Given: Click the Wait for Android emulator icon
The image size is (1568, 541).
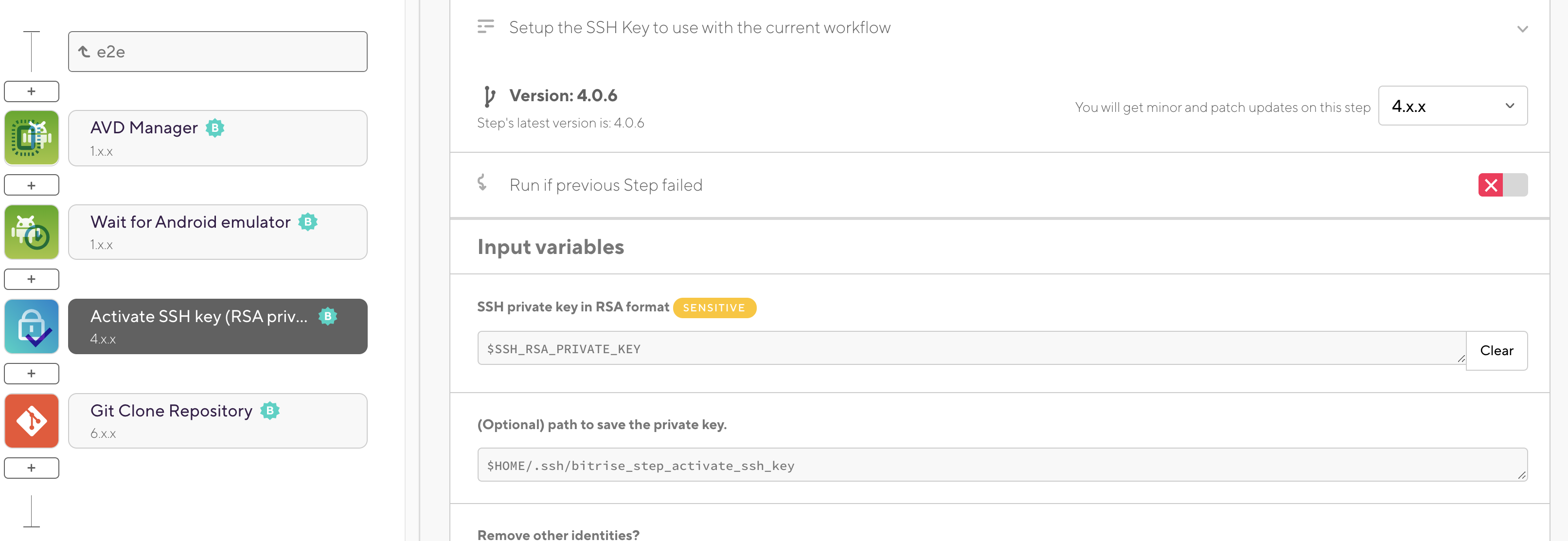Looking at the screenshot, I should [x=32, y=232].
